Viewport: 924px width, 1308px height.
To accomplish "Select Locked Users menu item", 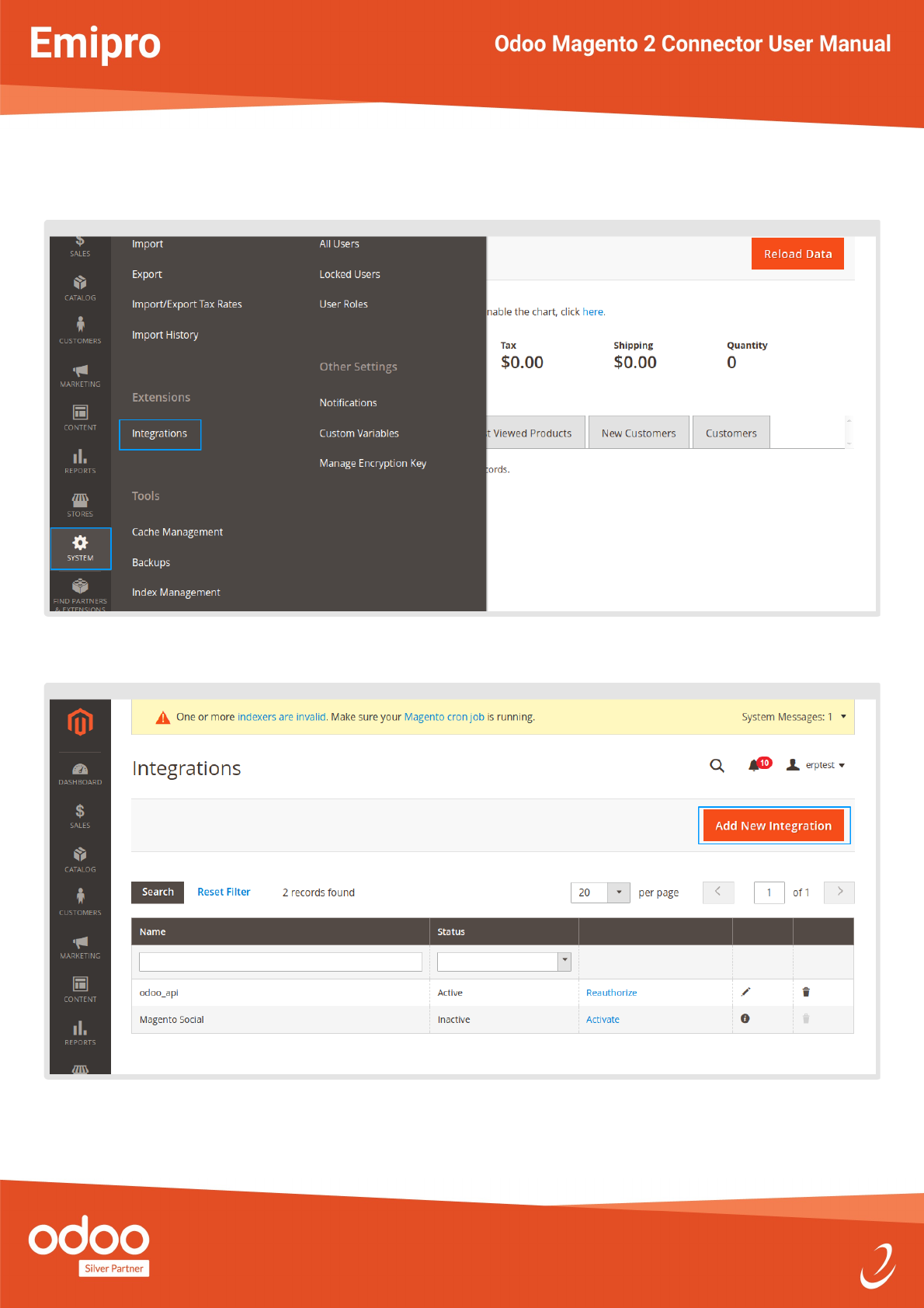I will pyautogui.click(x=349, y=274).
